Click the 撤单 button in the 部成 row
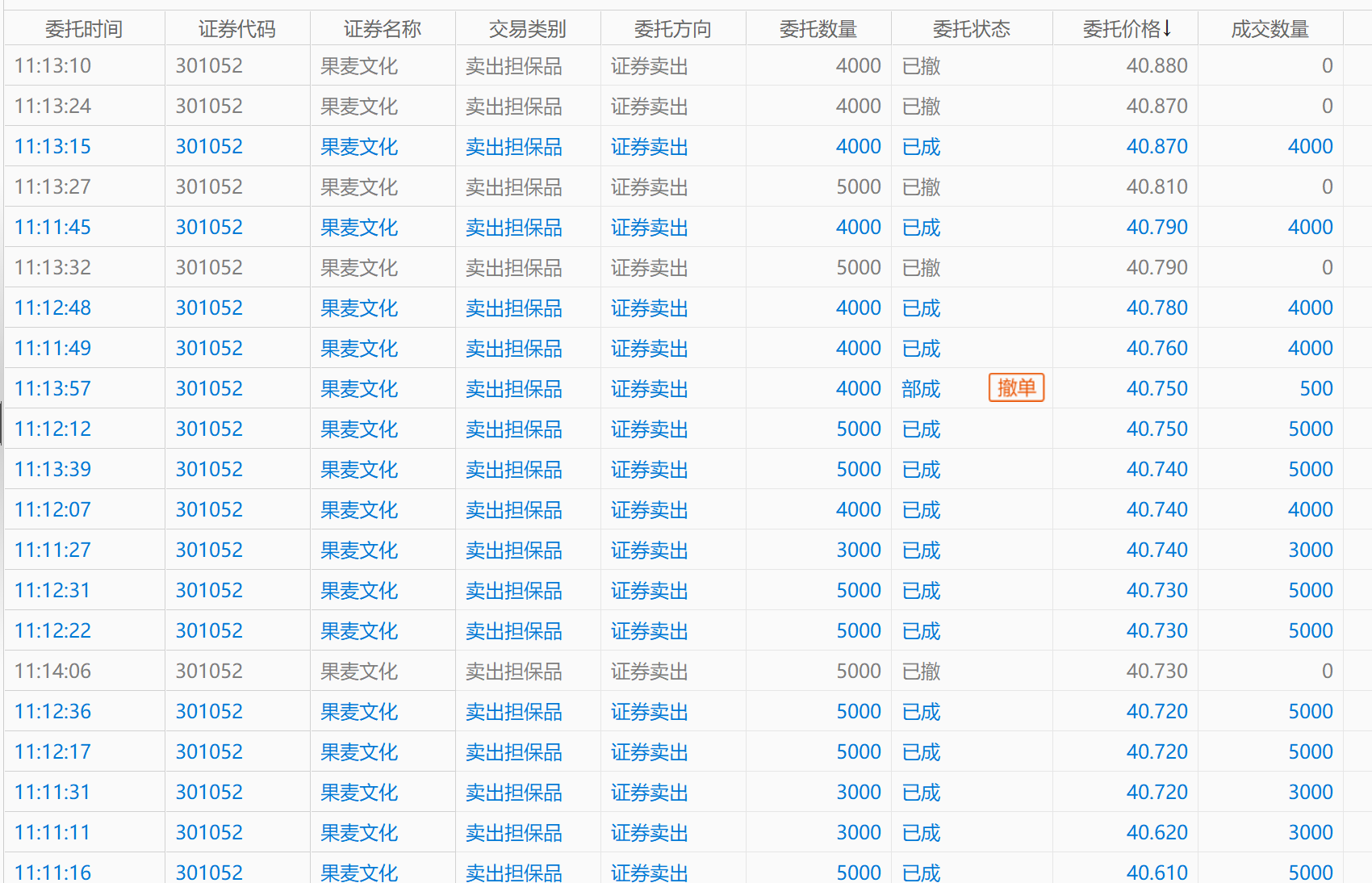1372x883 pixels. 1016,388
